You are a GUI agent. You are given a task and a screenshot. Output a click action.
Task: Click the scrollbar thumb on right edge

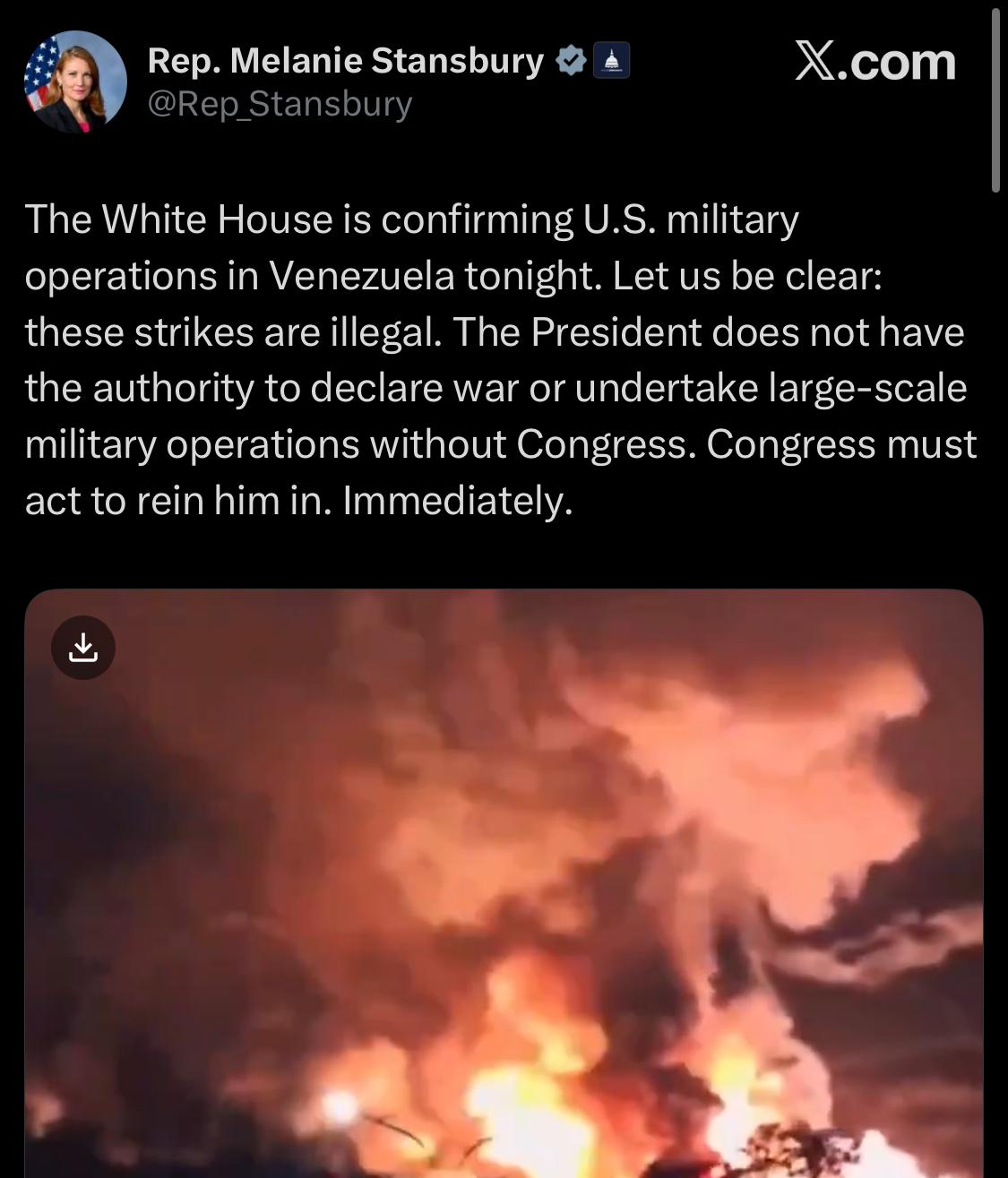996,97
